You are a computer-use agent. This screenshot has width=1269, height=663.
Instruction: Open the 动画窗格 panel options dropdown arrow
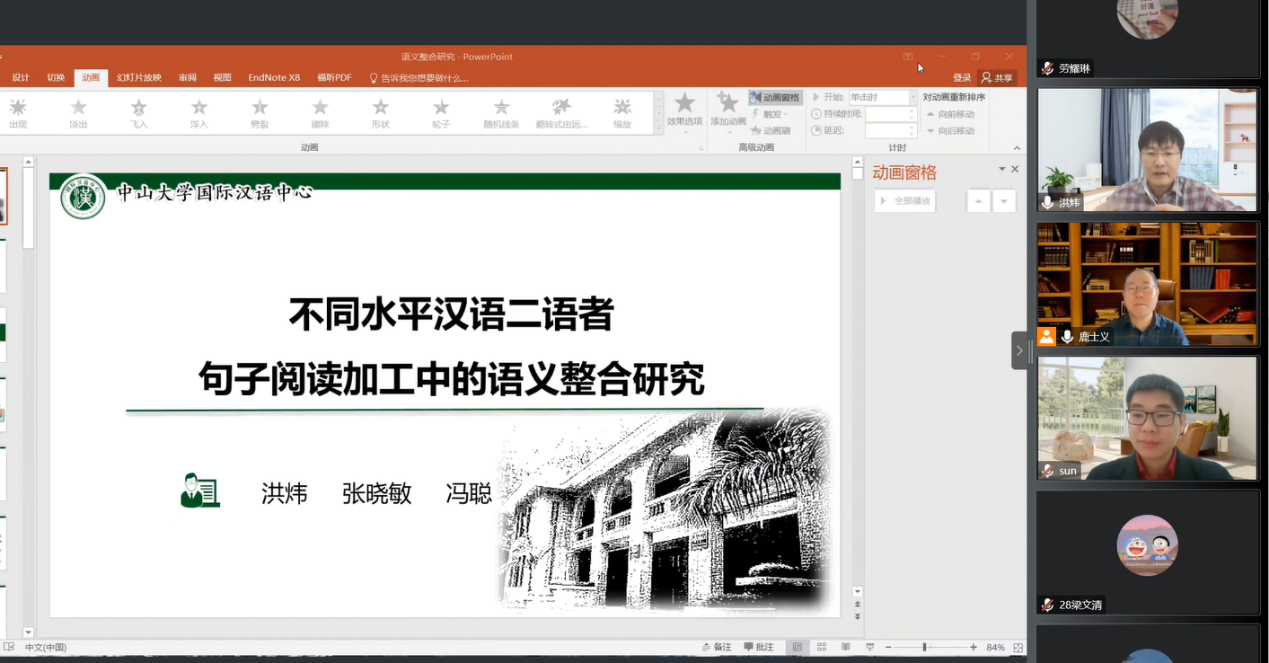[1001, 169]
